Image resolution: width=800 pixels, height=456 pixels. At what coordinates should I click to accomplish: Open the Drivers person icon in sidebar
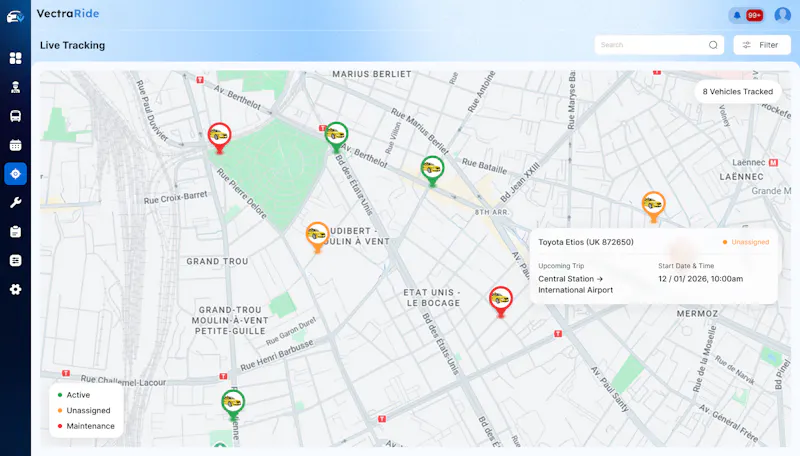(x=15, y=87)
